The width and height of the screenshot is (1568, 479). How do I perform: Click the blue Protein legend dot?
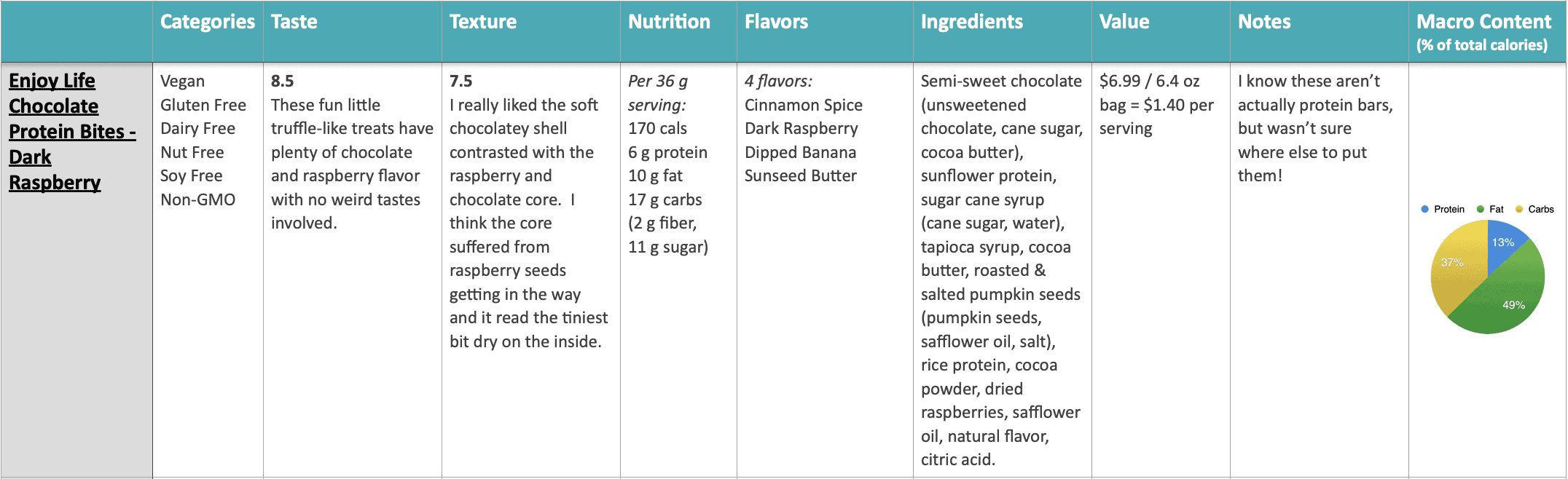point(1424,210)
